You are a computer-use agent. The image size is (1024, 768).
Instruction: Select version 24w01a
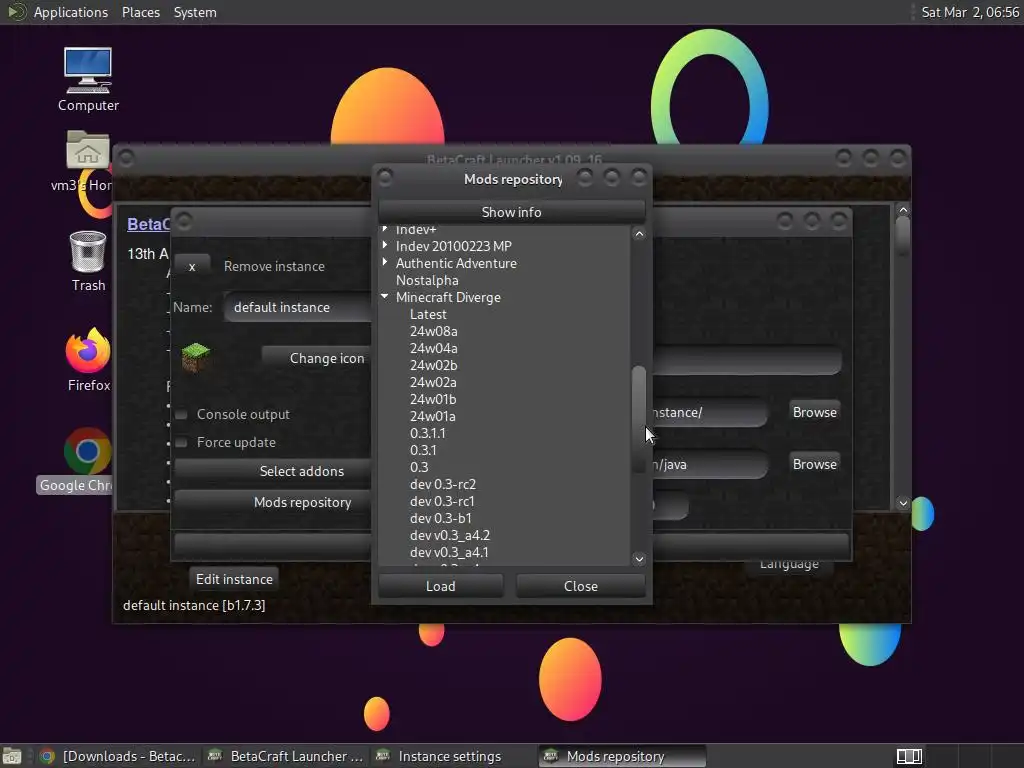coord(433,416)
